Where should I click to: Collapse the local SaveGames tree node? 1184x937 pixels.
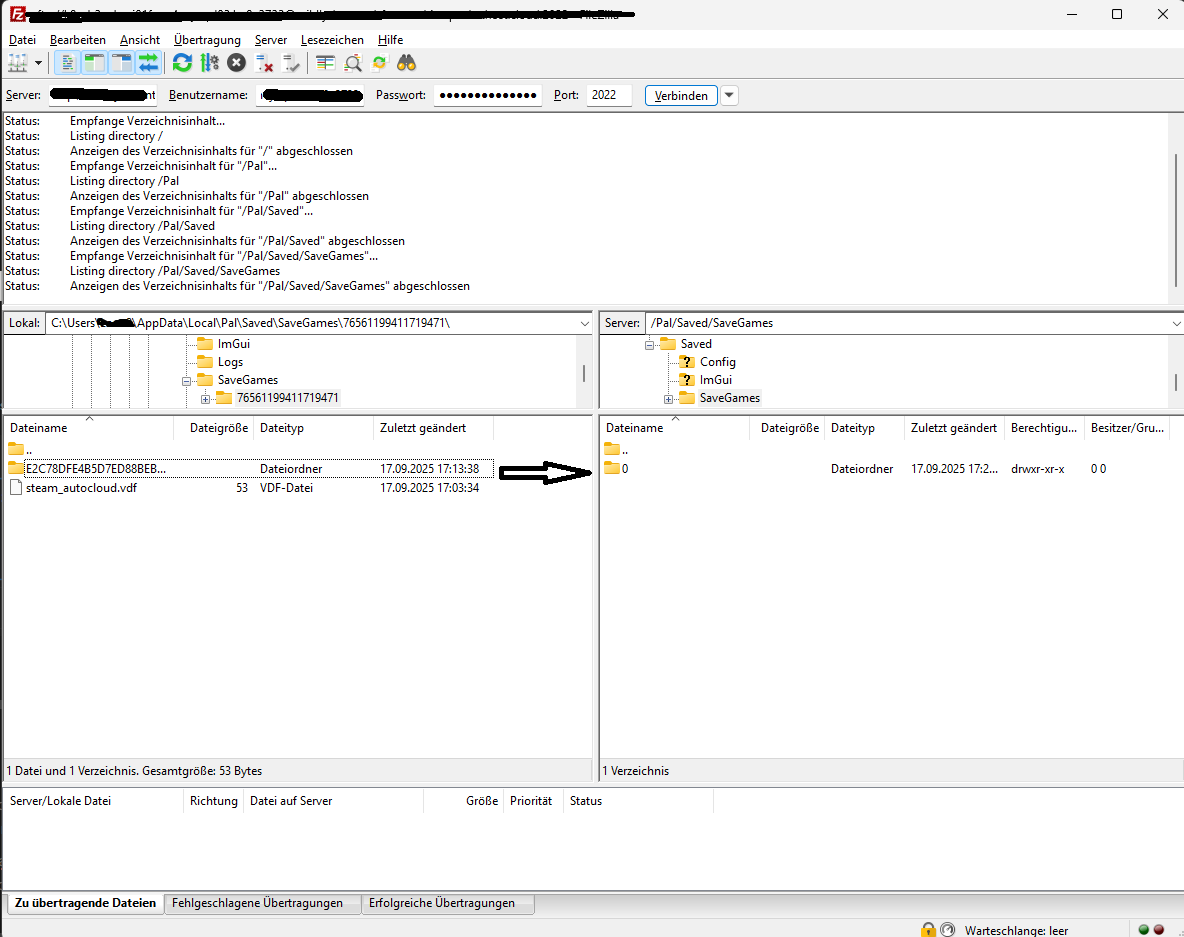187,381
